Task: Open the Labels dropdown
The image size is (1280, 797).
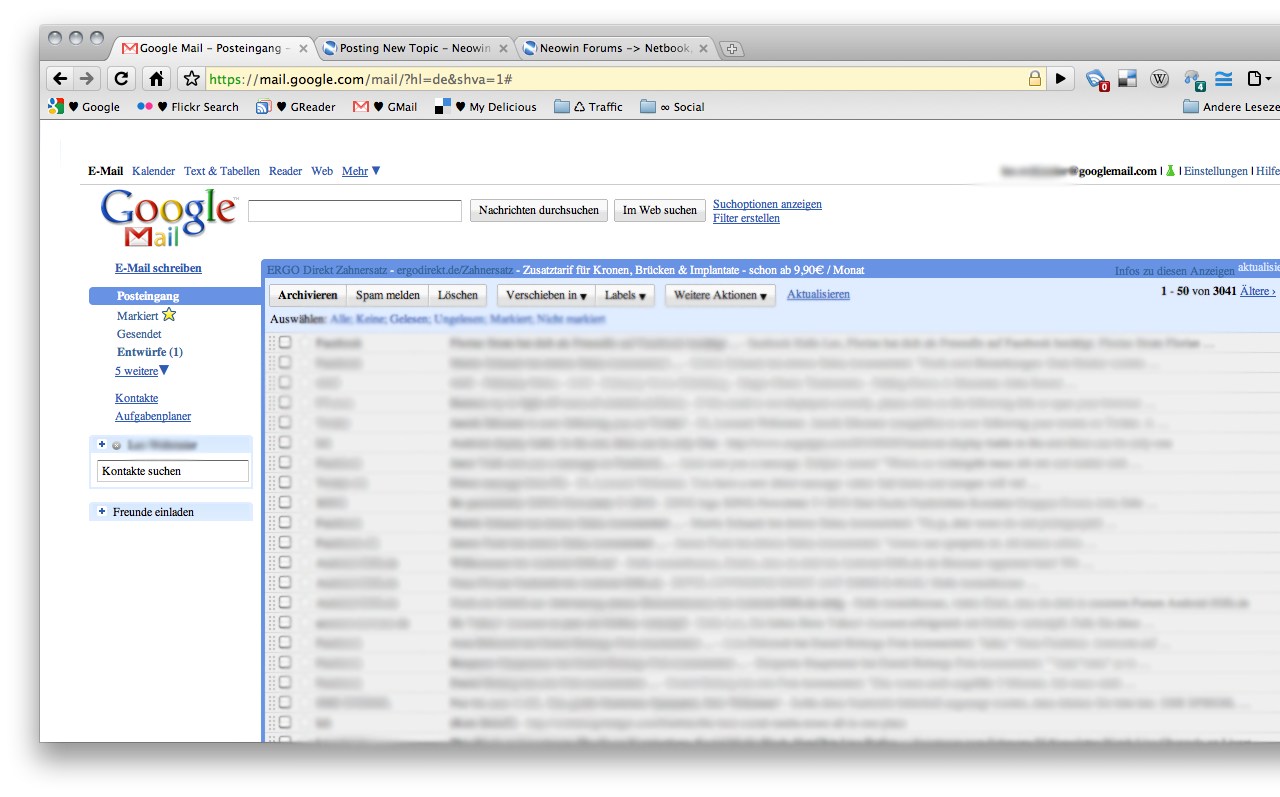Action: tap(624, 295)
